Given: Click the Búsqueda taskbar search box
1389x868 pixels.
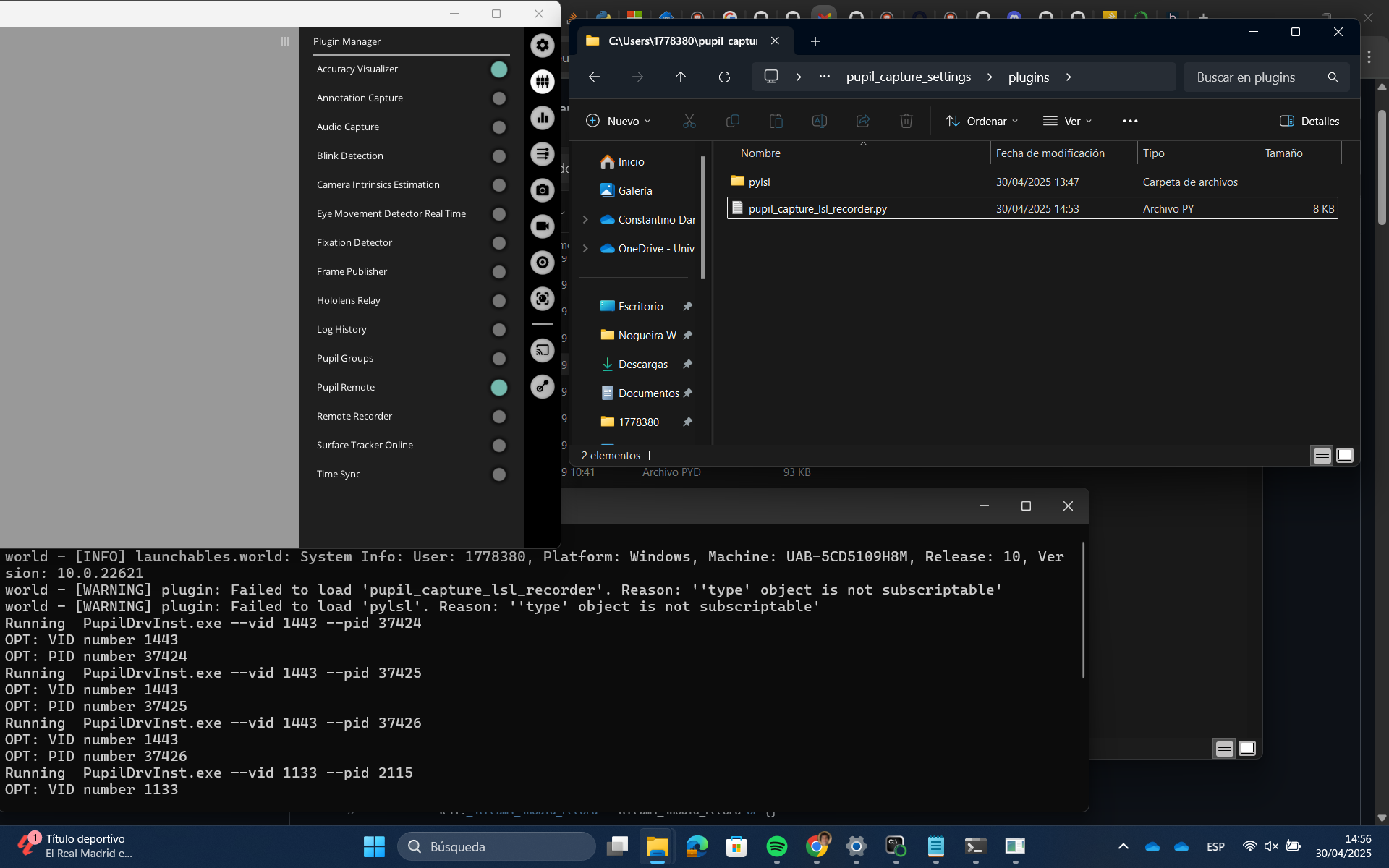Looking at the screenshot, I should point(496,846).
